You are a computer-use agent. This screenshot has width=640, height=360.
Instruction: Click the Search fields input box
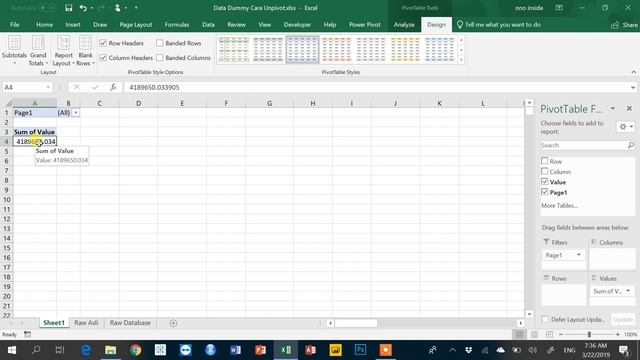(584, 145)
